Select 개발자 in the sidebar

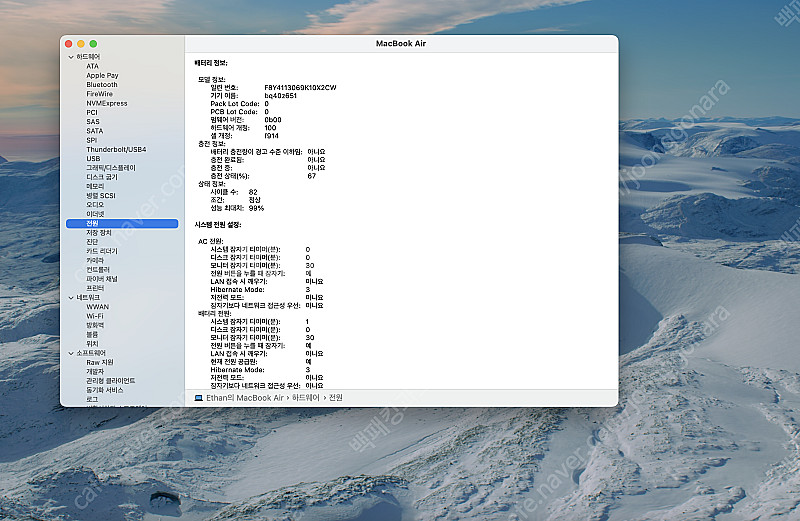coord(95,372)
